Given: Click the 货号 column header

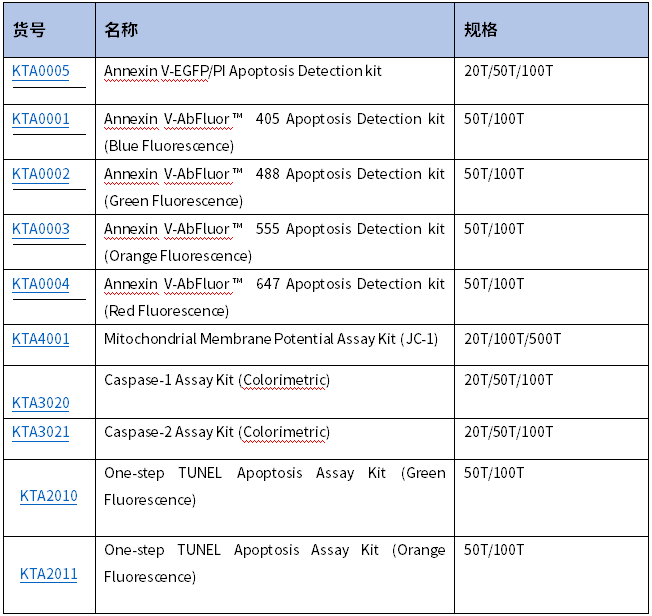Looking at the screenshot, I should (29, 30).
